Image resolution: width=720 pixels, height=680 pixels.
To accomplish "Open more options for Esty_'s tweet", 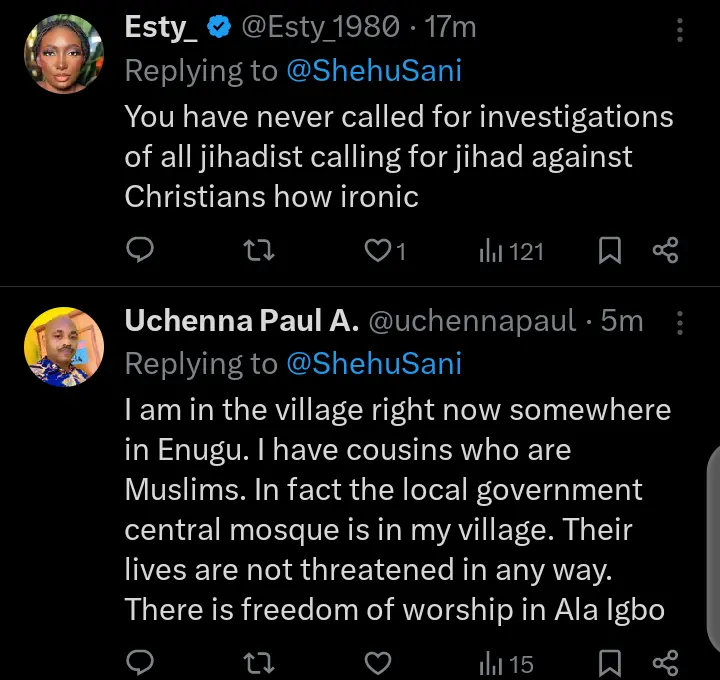I will point(681,30).
